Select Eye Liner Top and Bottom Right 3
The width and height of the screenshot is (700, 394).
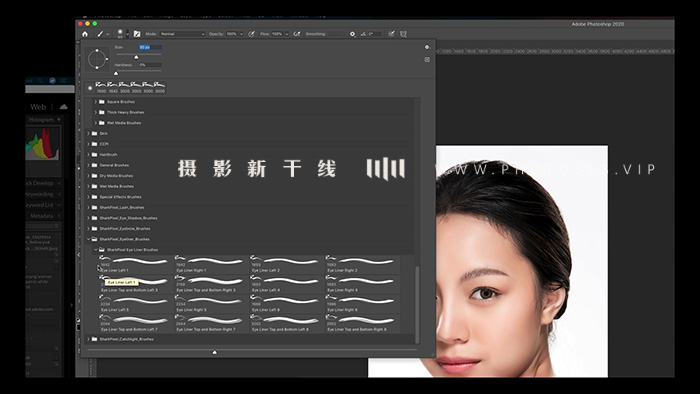[211, 284]
